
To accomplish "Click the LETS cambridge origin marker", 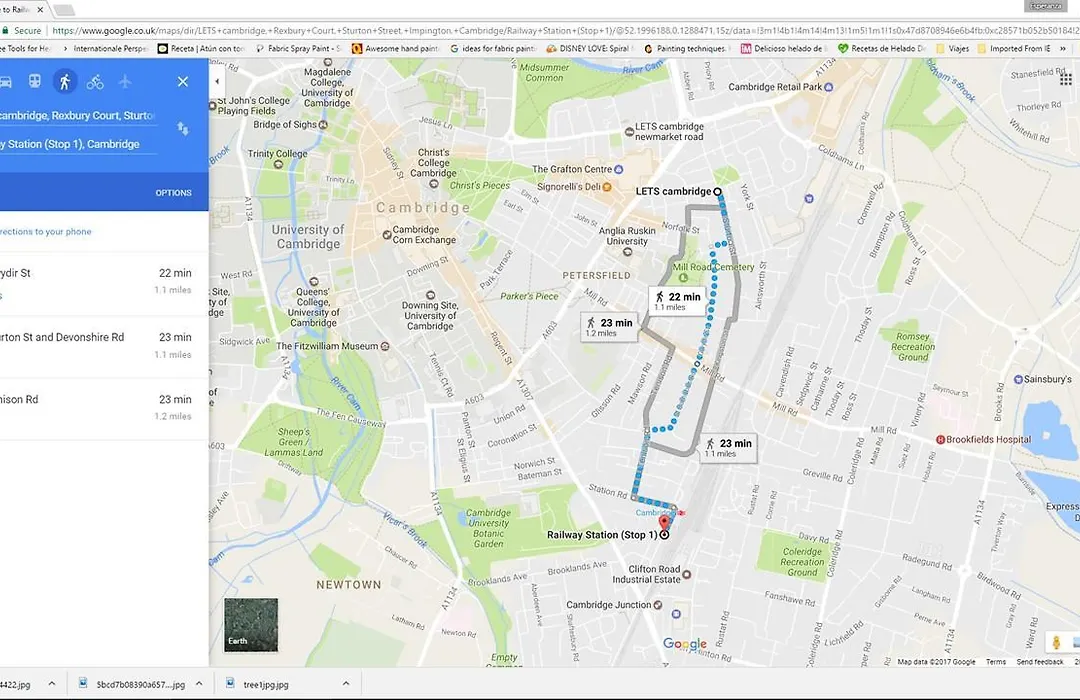I will point(717,192).
